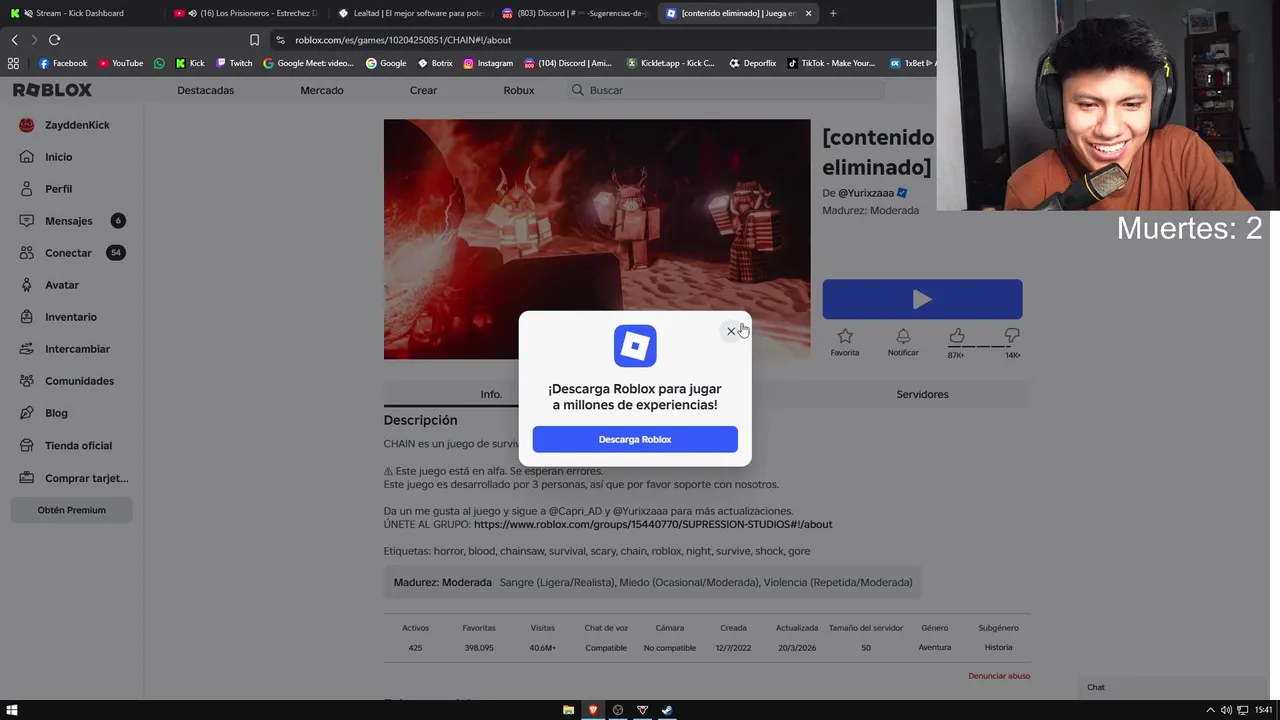
Task: Open the Kick bookmark
Action: [x=190, y=63]
